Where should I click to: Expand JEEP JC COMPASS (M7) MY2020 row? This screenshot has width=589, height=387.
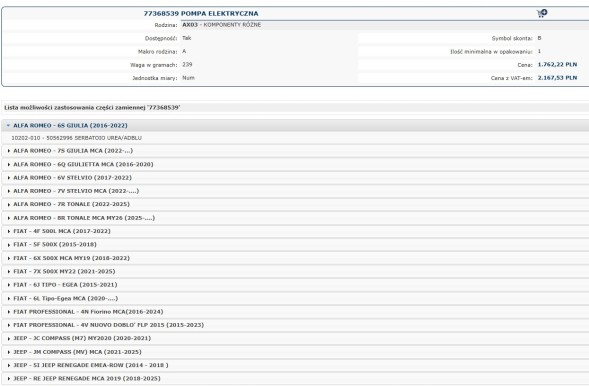click(295, 339)
